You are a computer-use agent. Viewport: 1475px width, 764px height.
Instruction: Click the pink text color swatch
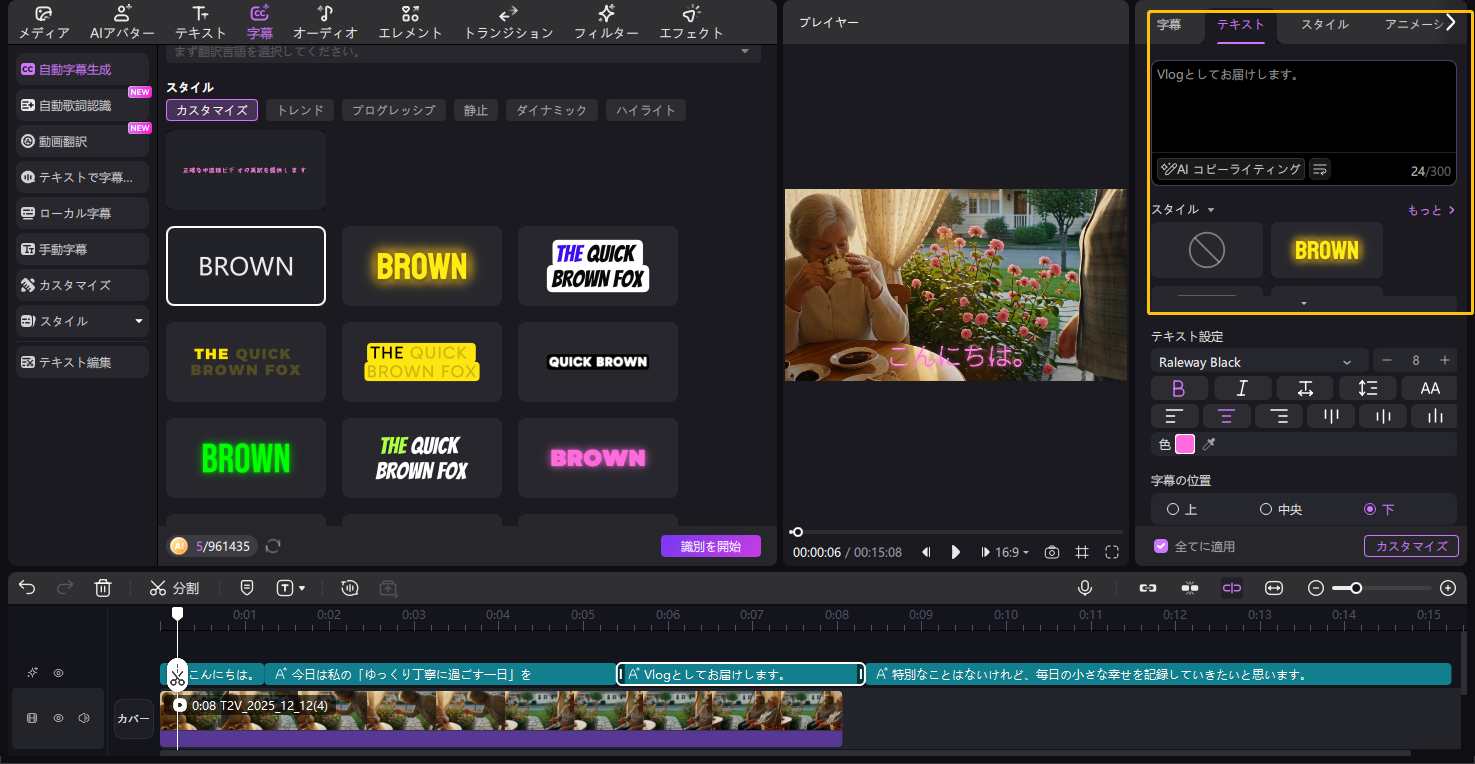coord(1185,444)
